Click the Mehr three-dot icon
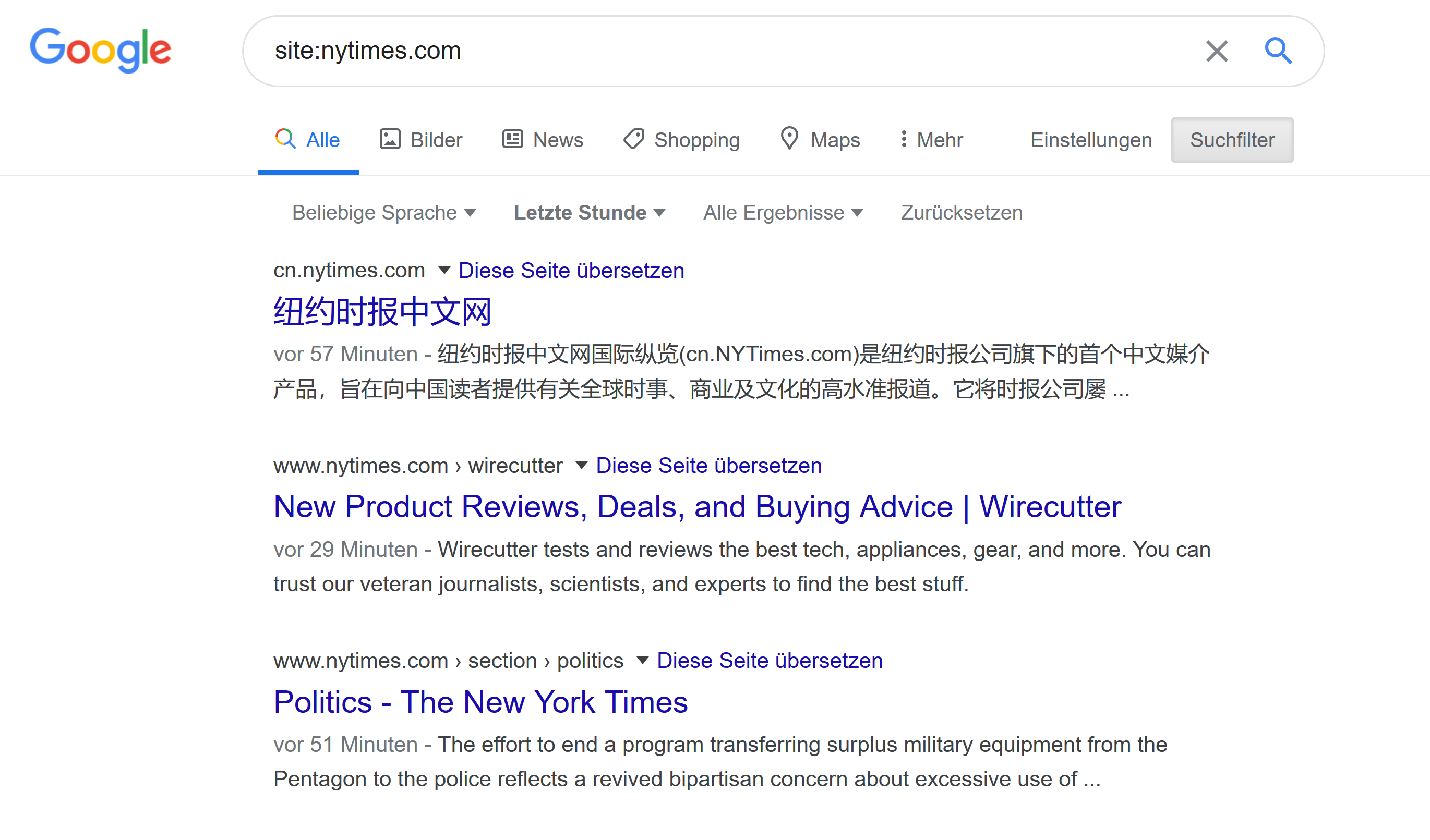The image size is (1430, 840). [x=904, y=140]
